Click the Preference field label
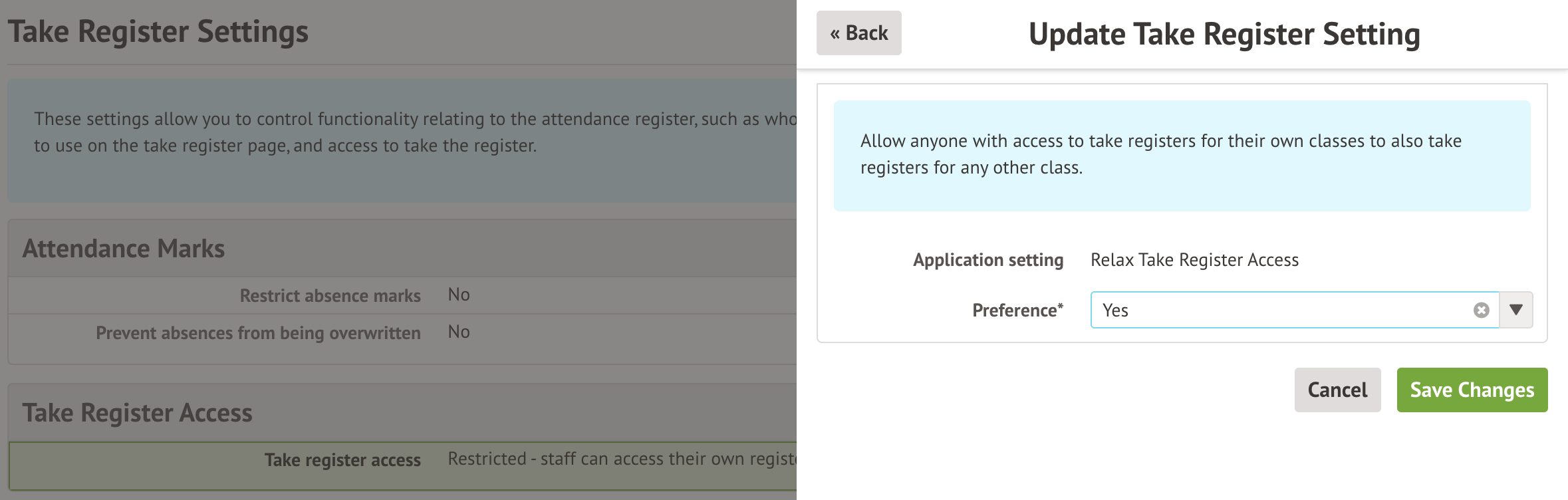 (x=1017, y=311)
